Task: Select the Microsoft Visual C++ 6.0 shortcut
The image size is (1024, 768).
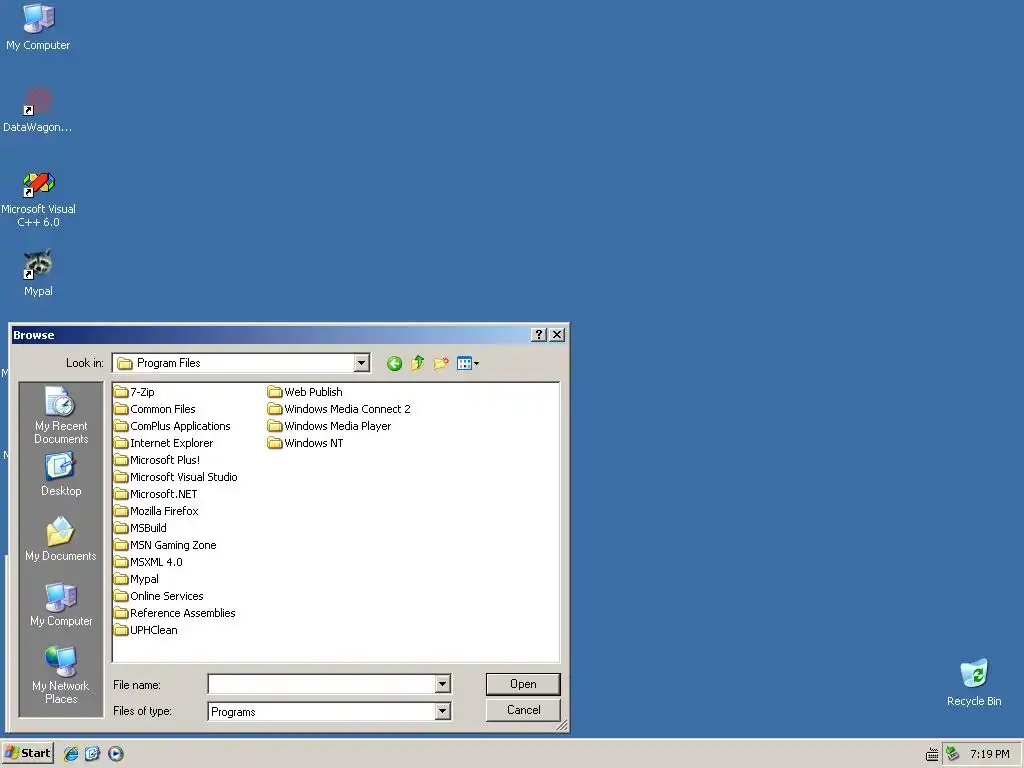Action: tap(38, 199)
